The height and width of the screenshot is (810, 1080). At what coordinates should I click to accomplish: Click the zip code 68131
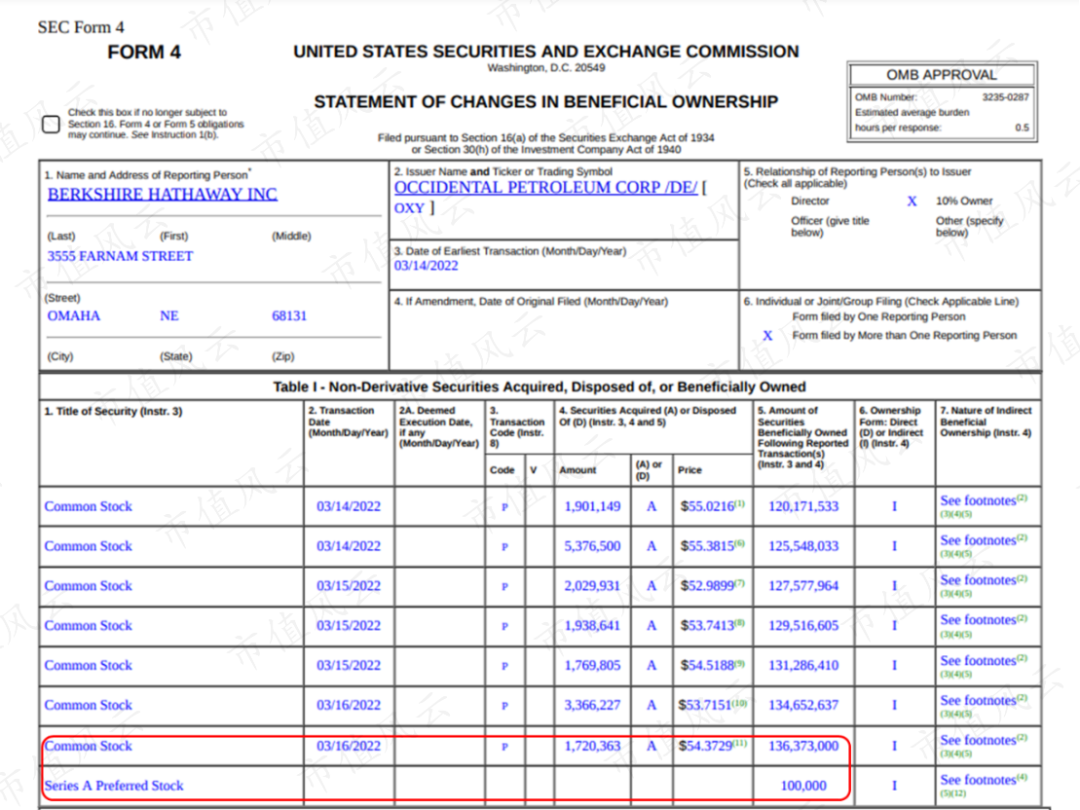click(x=289, y=315)
